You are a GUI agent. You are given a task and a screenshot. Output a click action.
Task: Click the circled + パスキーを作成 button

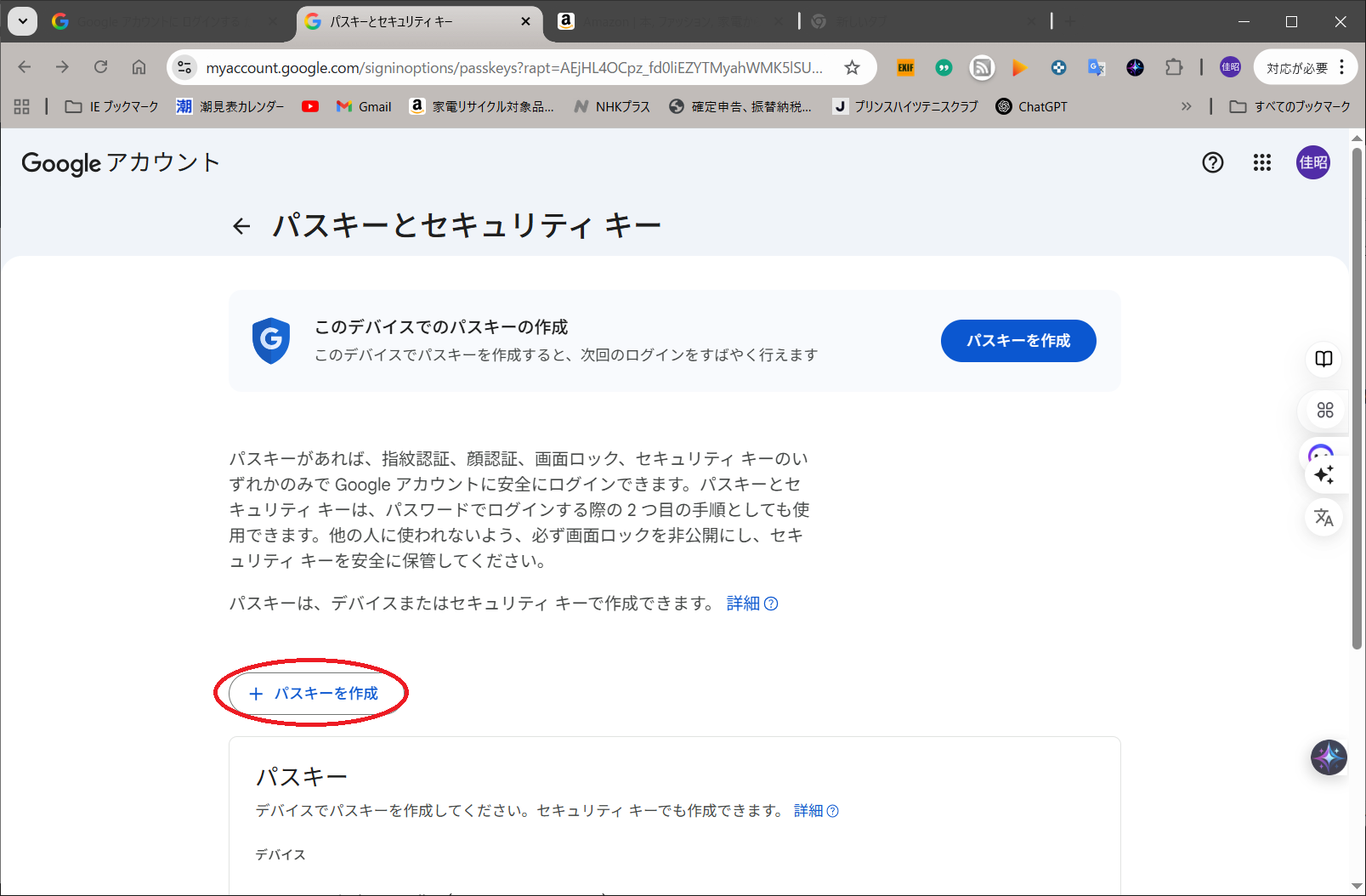[x=314, y=694]
